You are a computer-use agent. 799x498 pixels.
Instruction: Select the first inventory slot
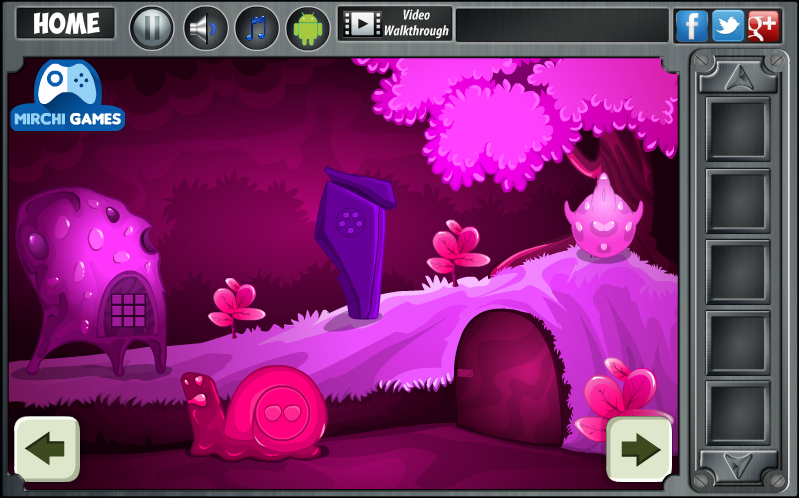(x=737, y=129)
